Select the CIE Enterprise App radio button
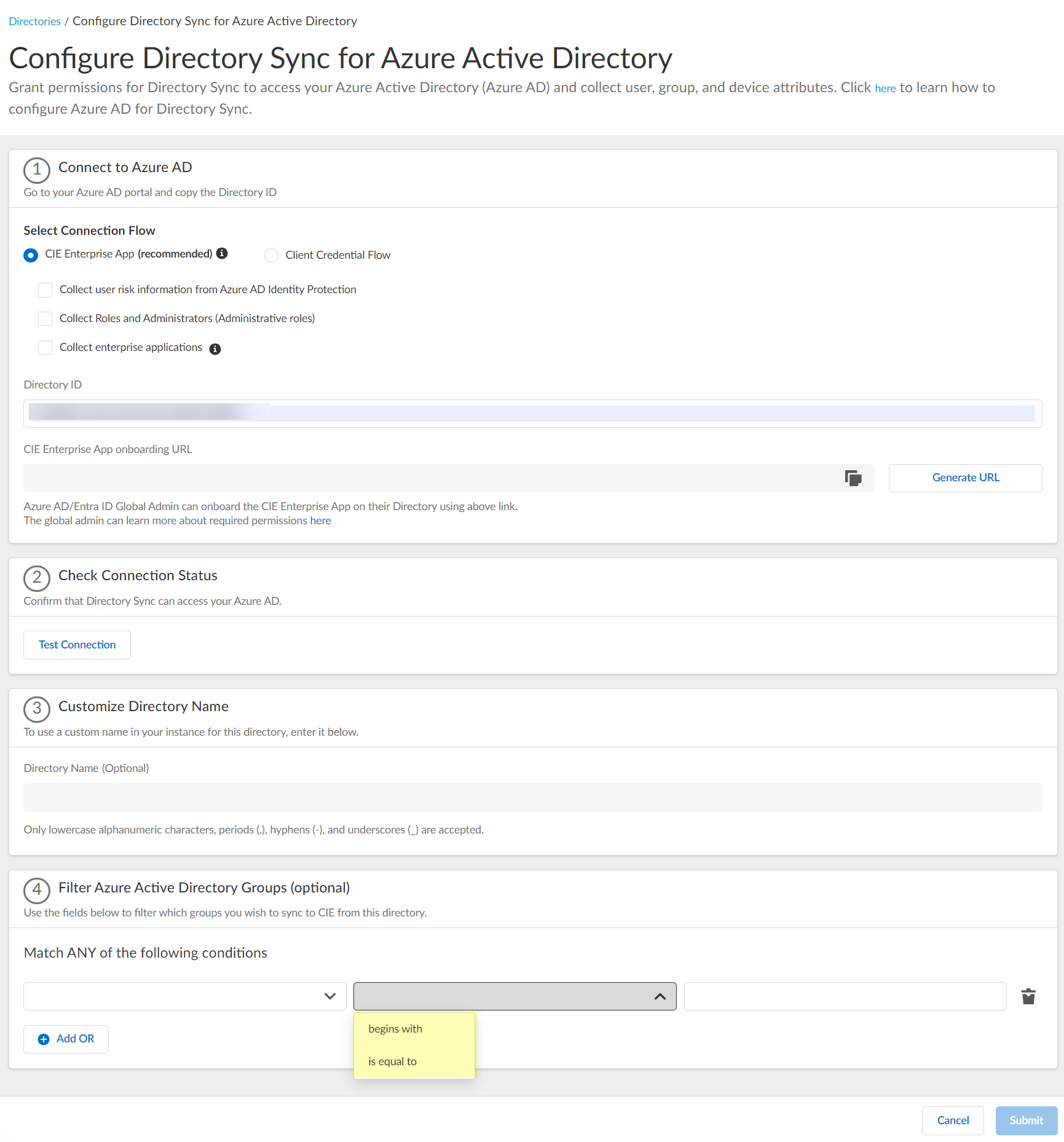Image resolution: width=1064 pixels, height=1142 pixels. 31,255
